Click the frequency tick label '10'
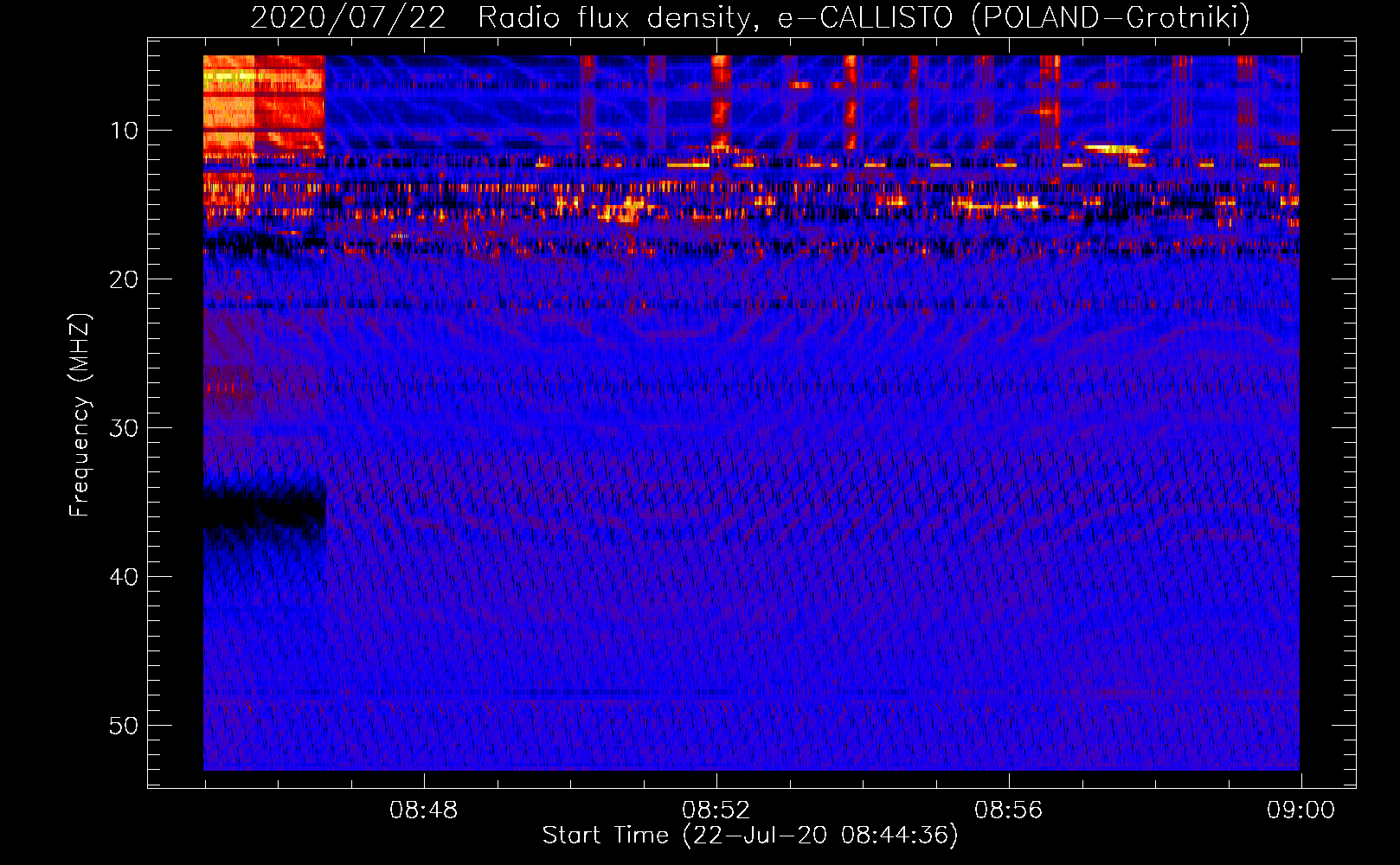This screenshot has width=1400, height=865. click(125, 131)
